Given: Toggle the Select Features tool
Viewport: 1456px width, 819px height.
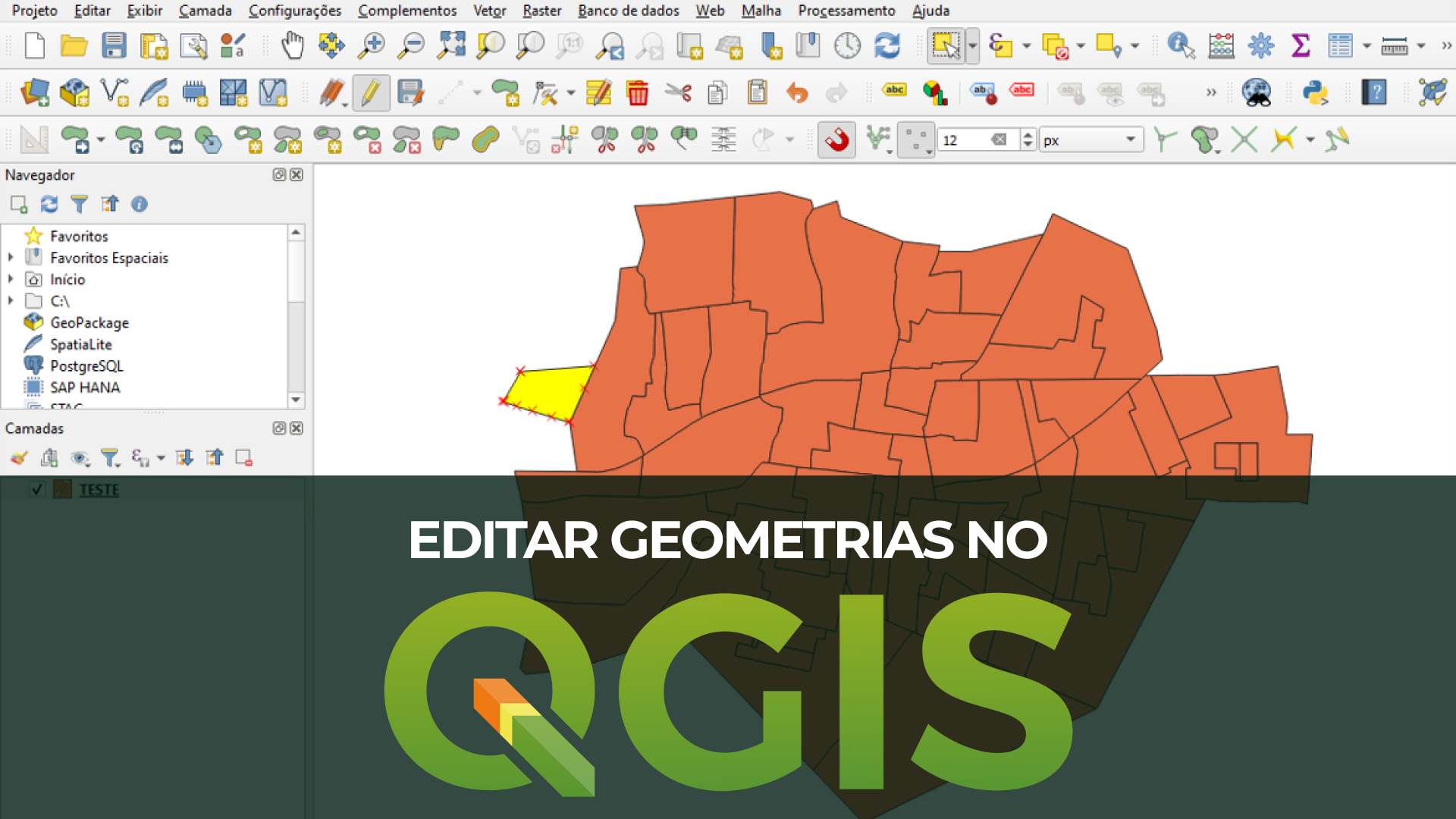Looking at the screenshot, I should (946, 45).
